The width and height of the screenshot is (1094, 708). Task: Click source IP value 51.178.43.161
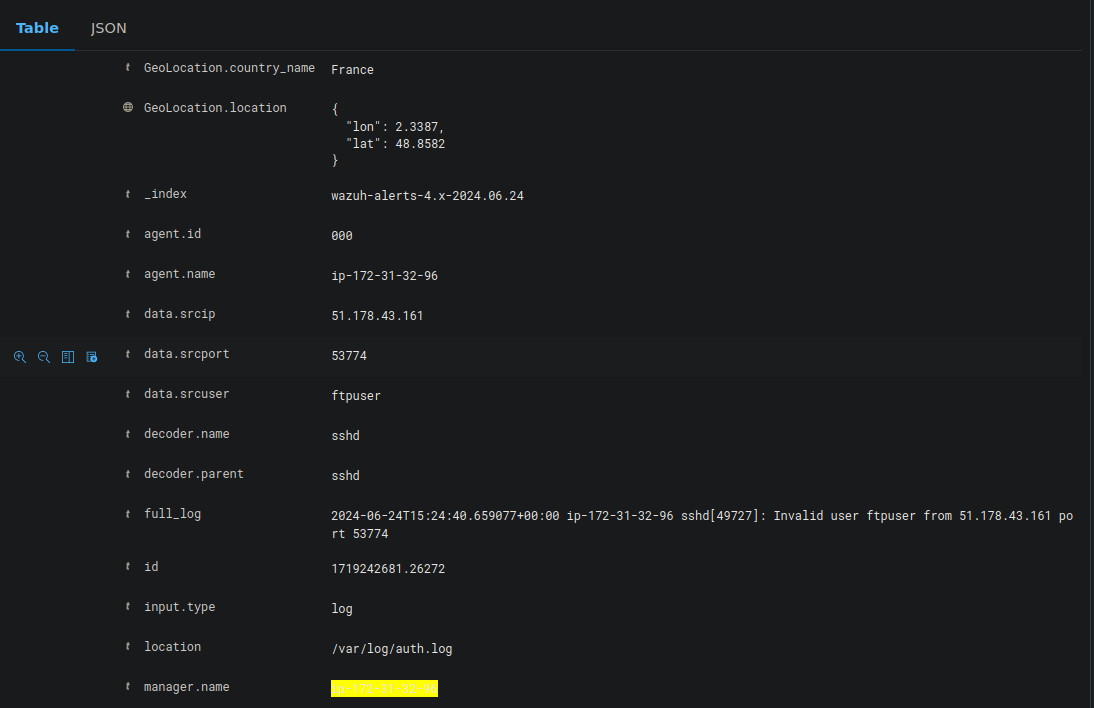tap(377, 316)
